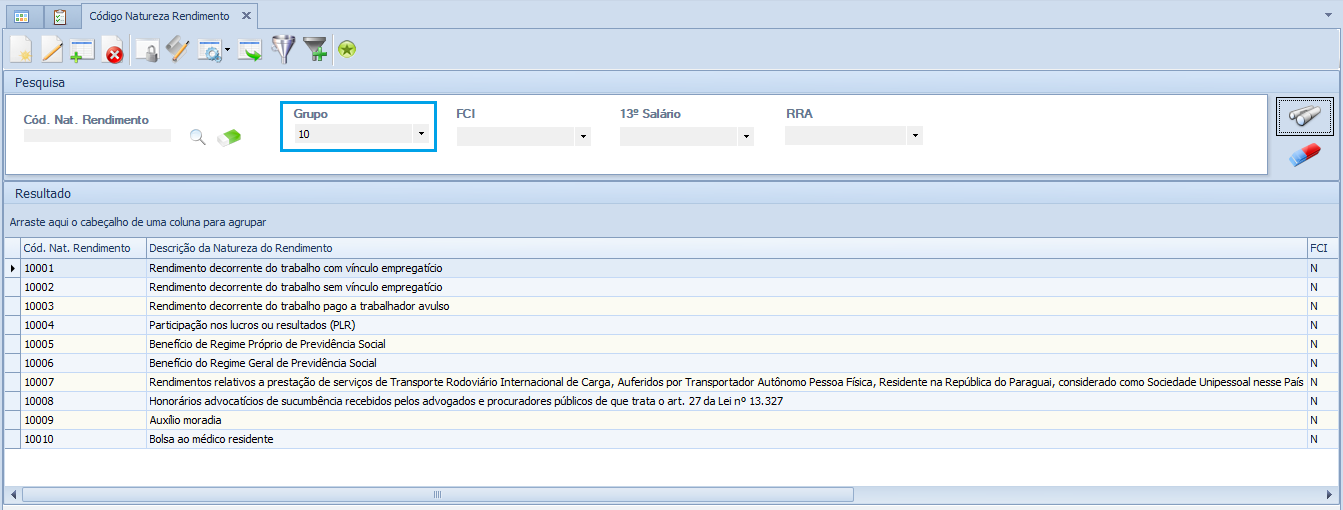1343x510 pixels.
Task: Click the edit record pencil icon
Action: (x=51, y=50)
